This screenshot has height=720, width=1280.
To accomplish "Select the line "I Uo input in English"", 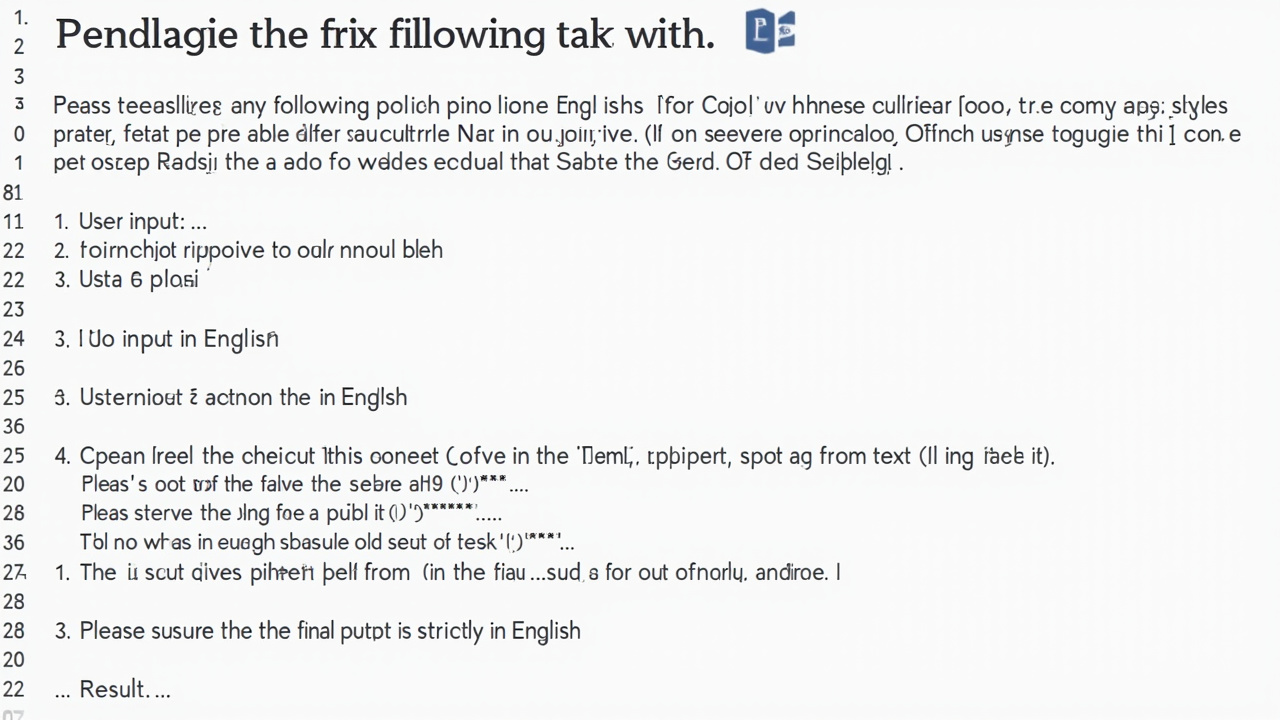I will (166, 339).
